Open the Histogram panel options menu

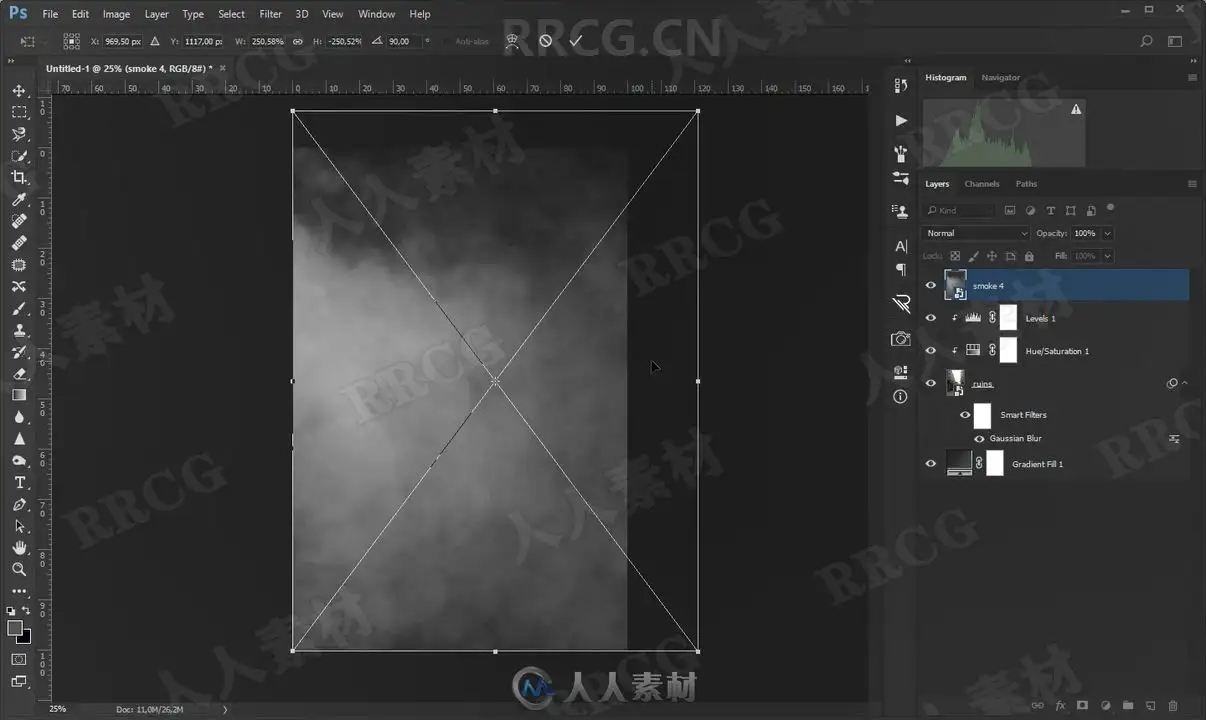(1192, 77)
